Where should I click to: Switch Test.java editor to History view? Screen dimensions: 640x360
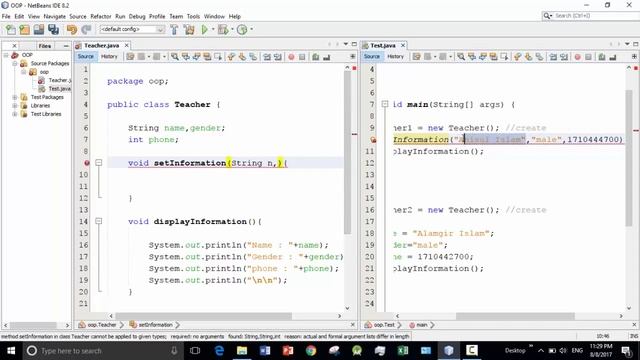coord(395,56)
